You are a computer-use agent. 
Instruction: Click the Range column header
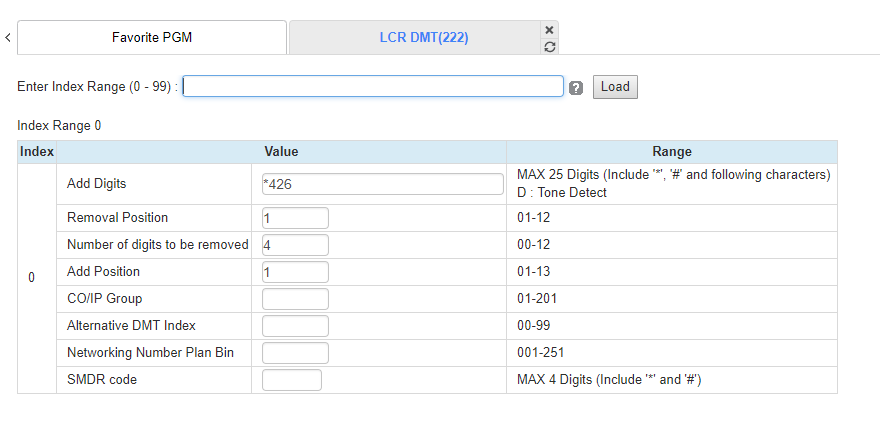pyautogui.click(x=671, y=152)
